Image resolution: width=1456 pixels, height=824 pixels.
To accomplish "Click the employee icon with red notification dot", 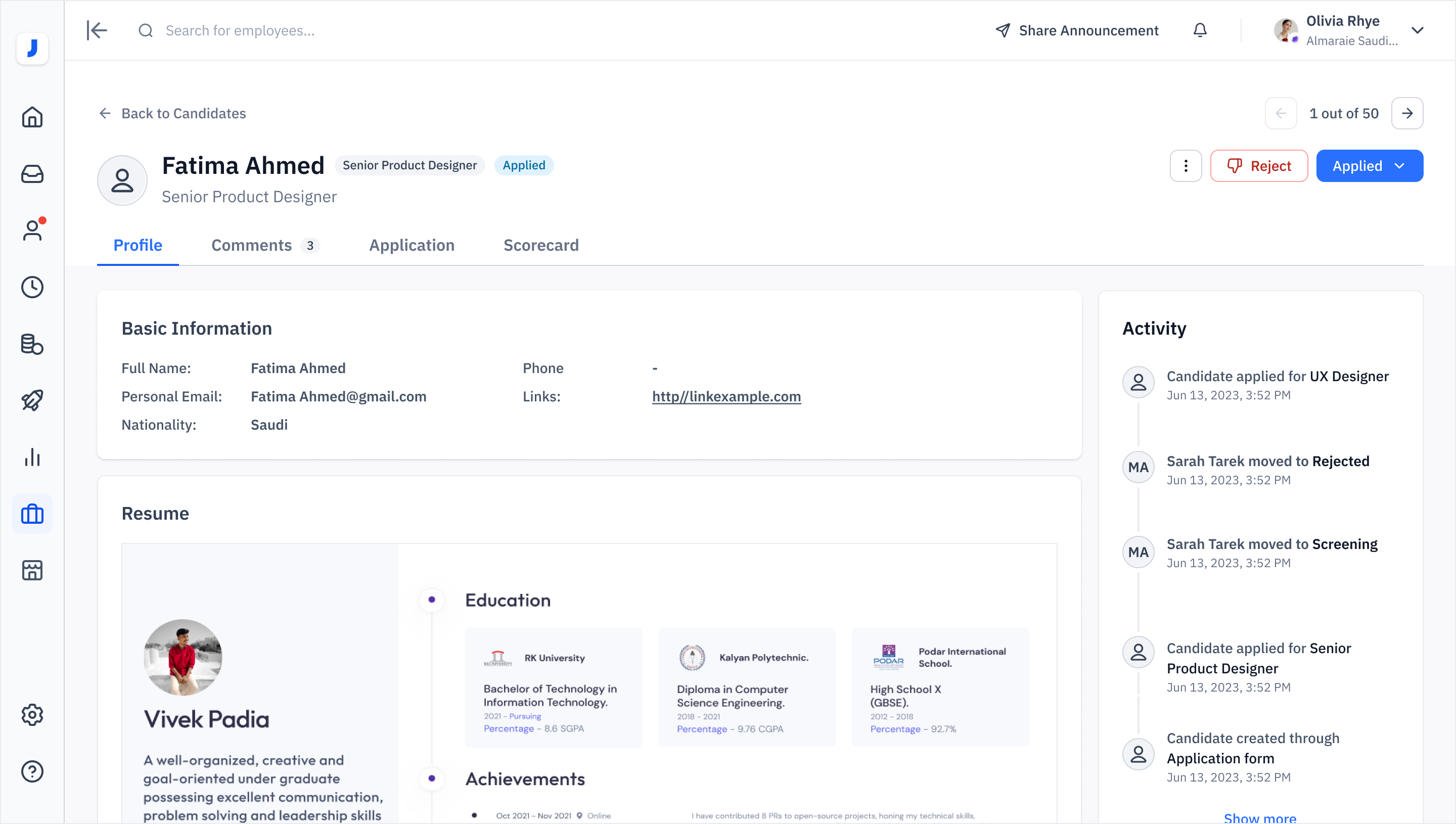I will click(x=32, y=231).
